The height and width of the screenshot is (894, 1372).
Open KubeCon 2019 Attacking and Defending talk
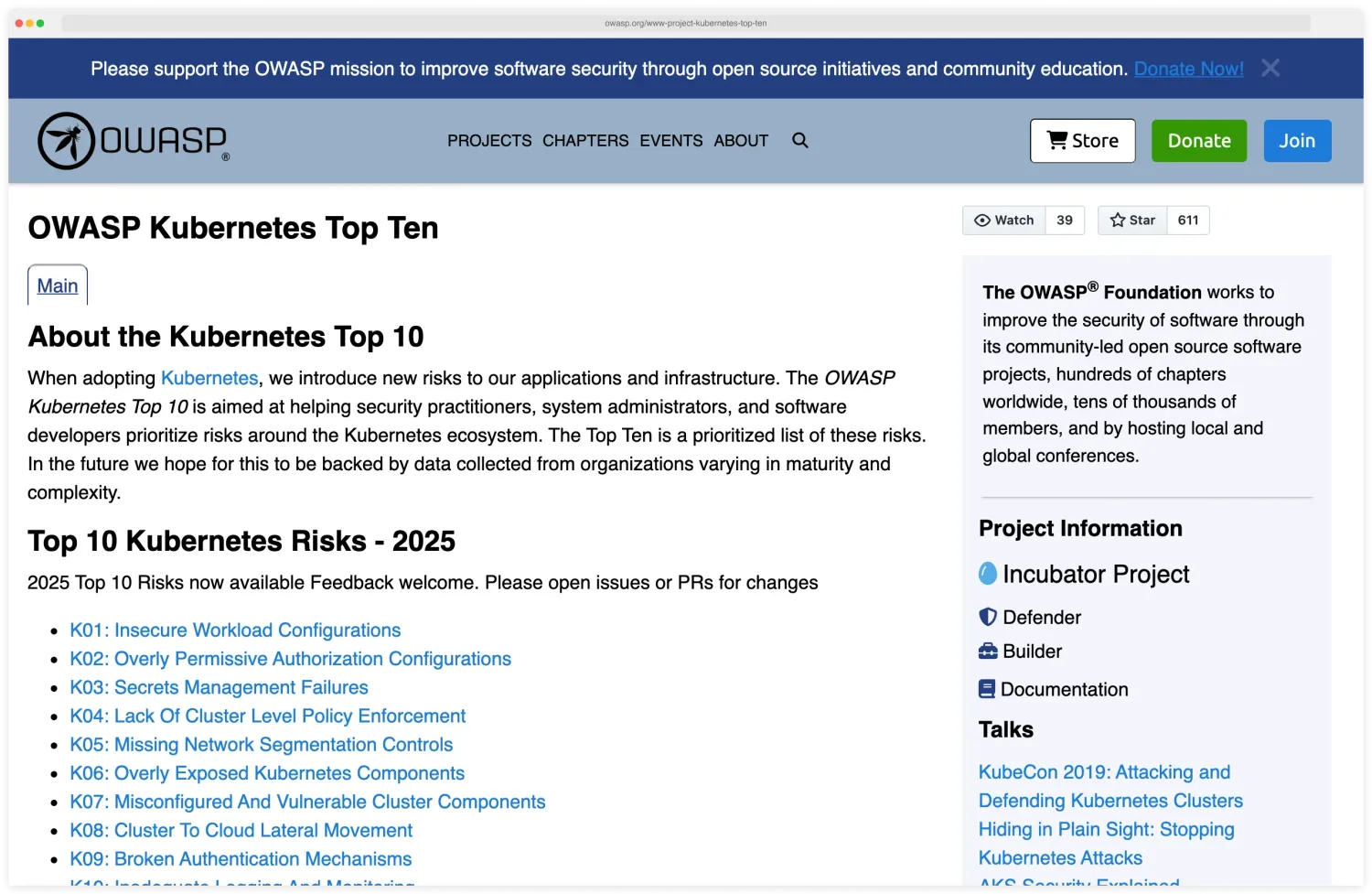[1110, 786]
